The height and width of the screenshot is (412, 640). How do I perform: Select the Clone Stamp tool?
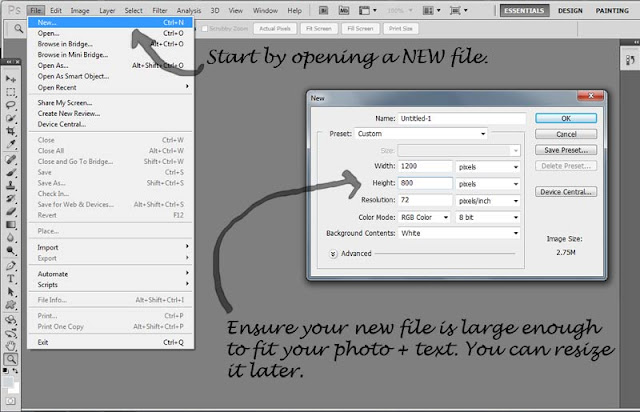11,185
